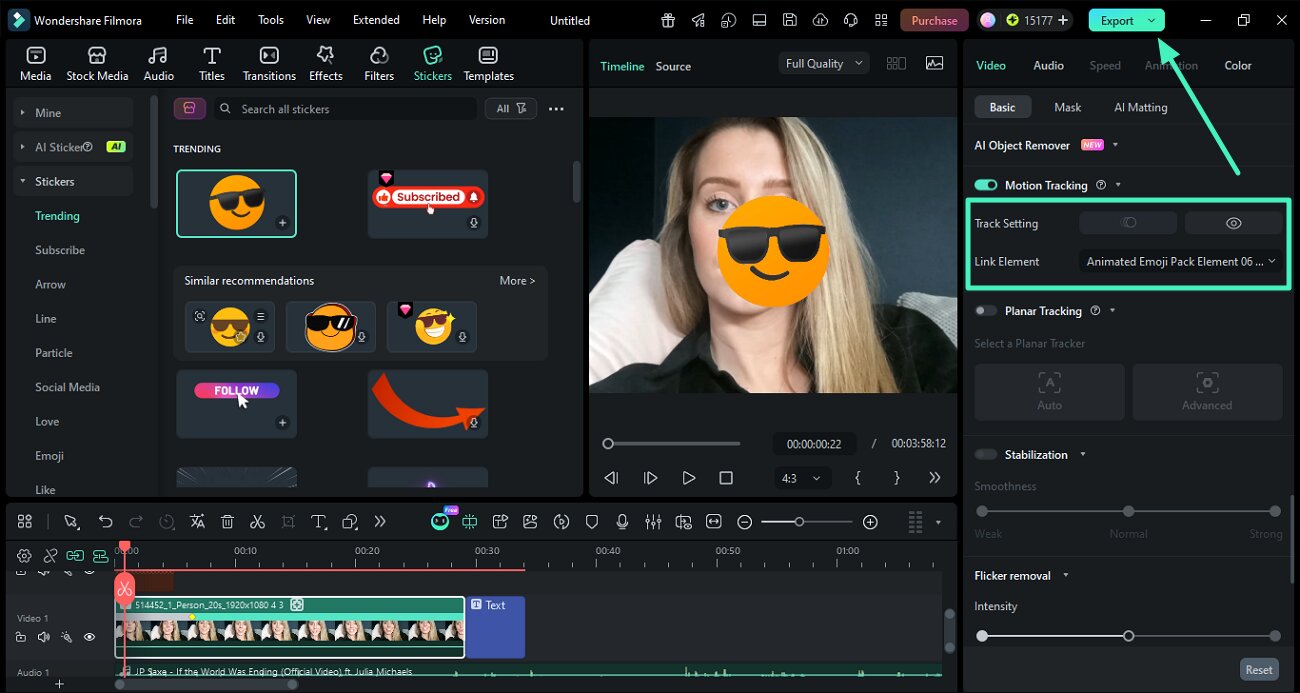Split clip with the scissors tool

click(x=257, y=521)
